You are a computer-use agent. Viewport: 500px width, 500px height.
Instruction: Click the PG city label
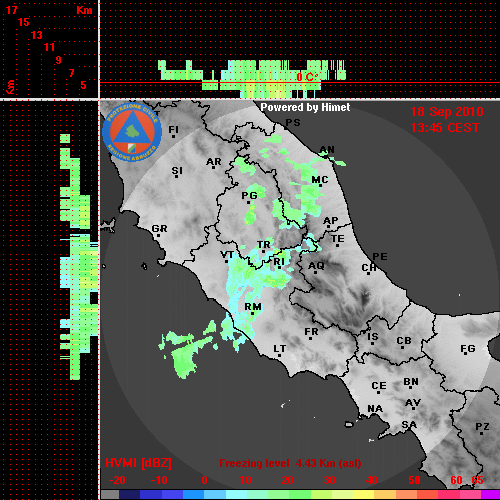coord(249,196)
